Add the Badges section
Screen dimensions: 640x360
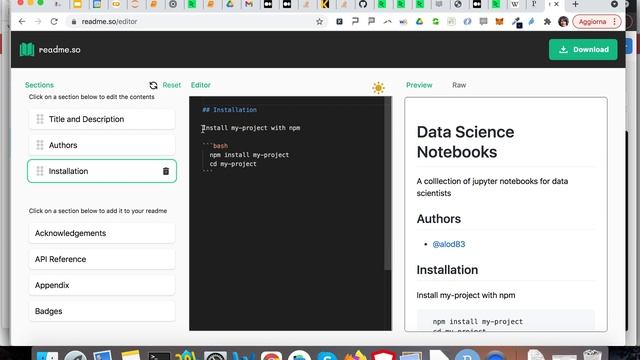coord(102,311)
